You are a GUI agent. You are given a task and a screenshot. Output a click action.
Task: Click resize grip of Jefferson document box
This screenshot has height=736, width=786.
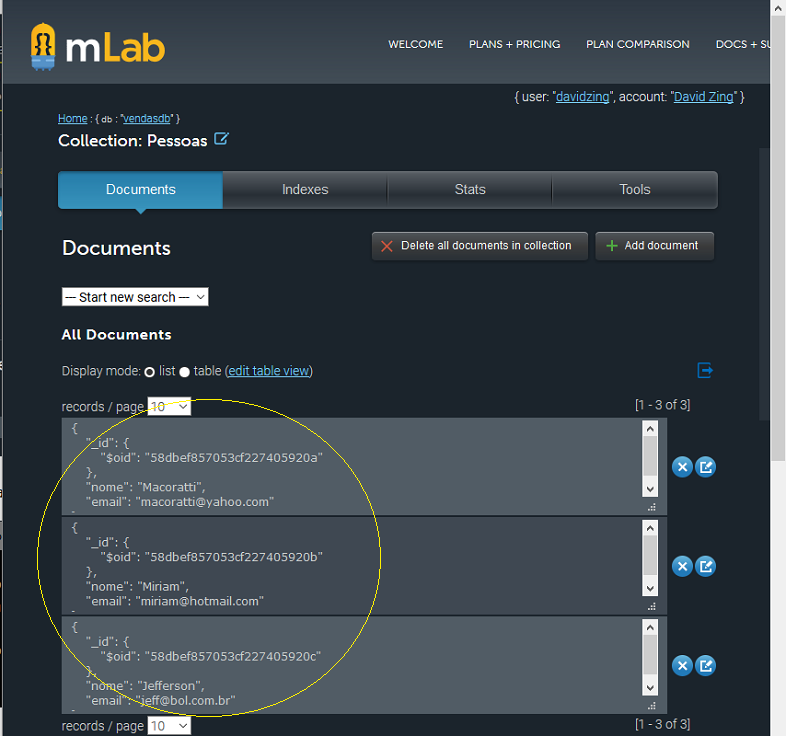(652, 706)
